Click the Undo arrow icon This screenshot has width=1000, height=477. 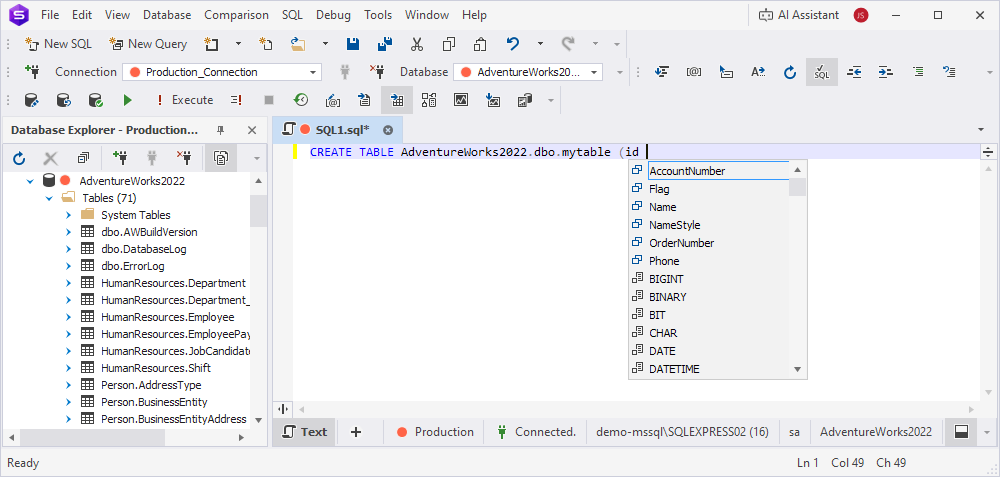513,44
